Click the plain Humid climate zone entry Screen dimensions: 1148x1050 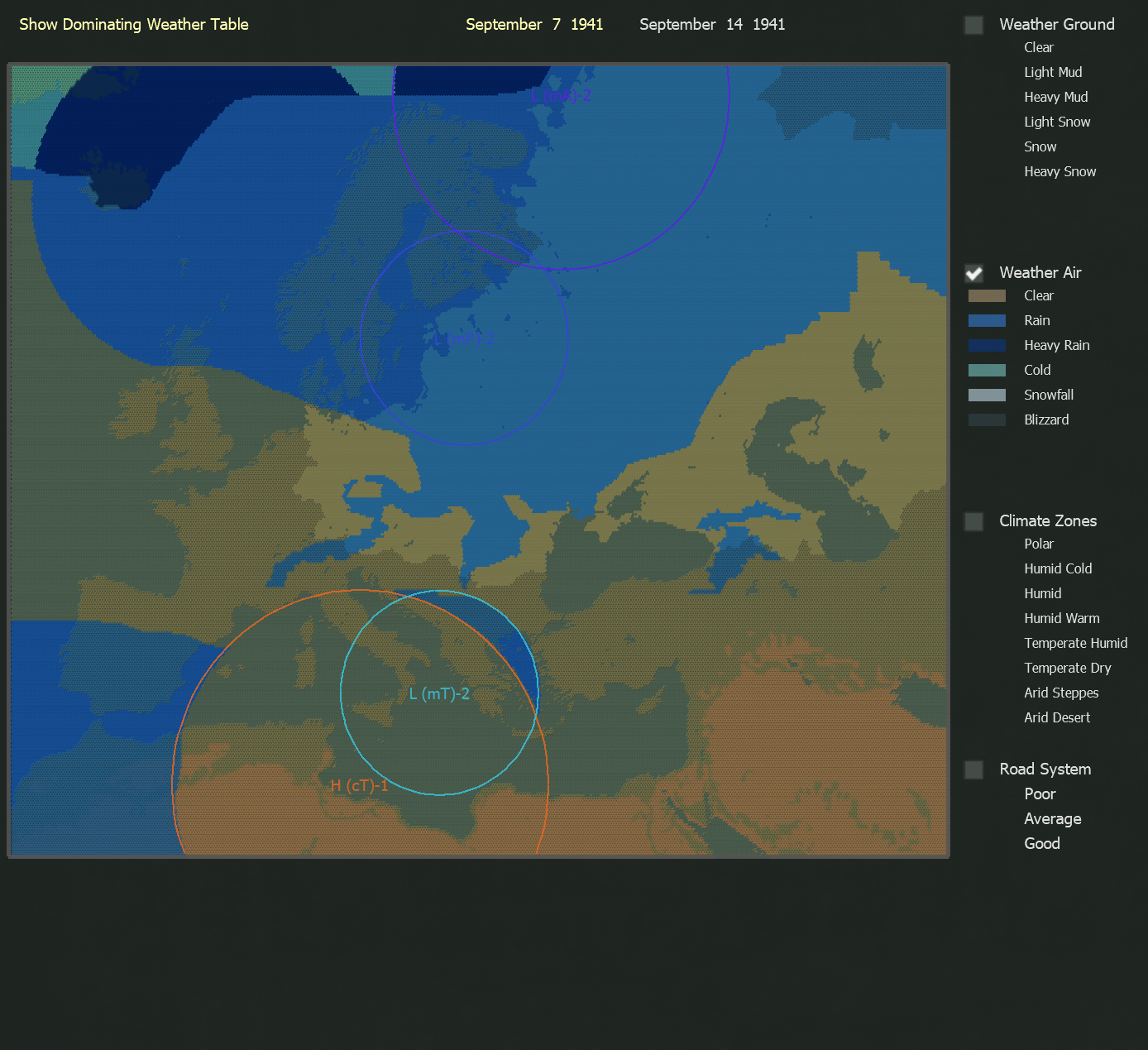[1043, 594]
